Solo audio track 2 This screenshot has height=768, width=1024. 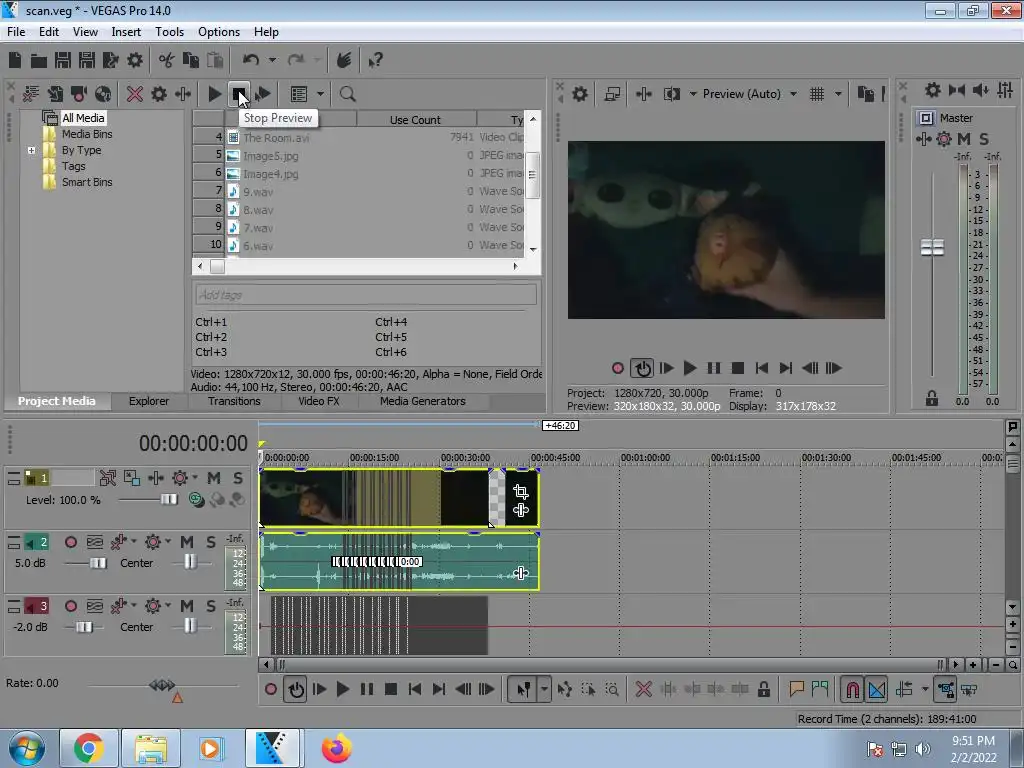[211, 542]
